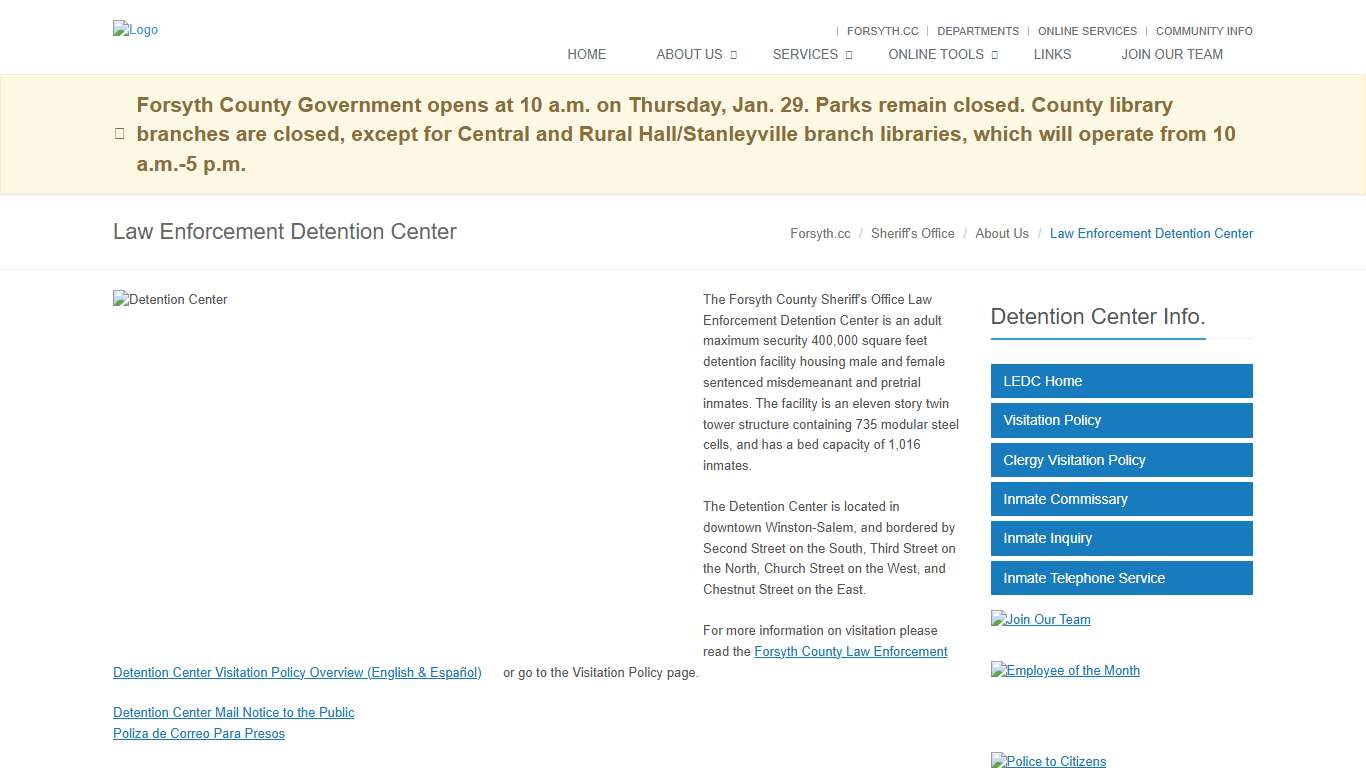Click the Clergy Visitation Policy button
Viewport: 1366px width, 768px height.
1121,460
